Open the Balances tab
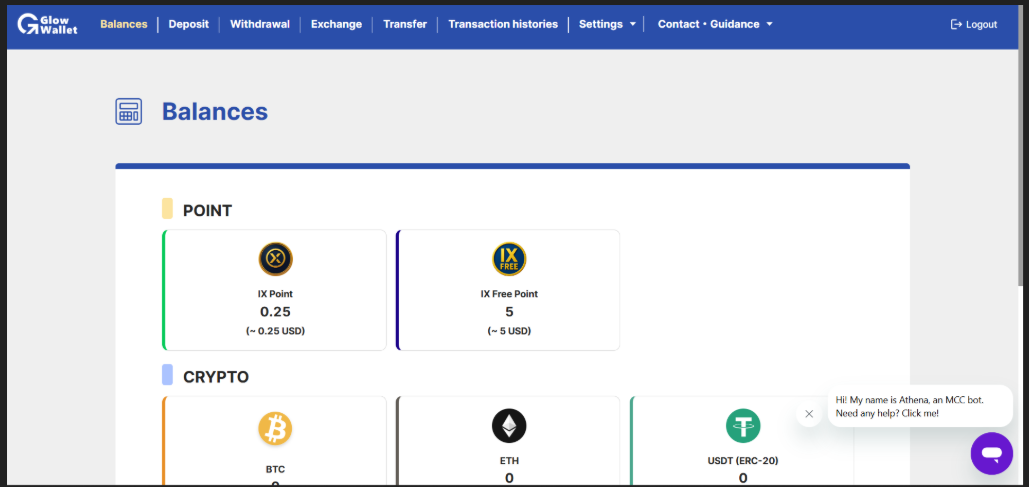Viewport: 1029px width, 487px height. (124, 24)
